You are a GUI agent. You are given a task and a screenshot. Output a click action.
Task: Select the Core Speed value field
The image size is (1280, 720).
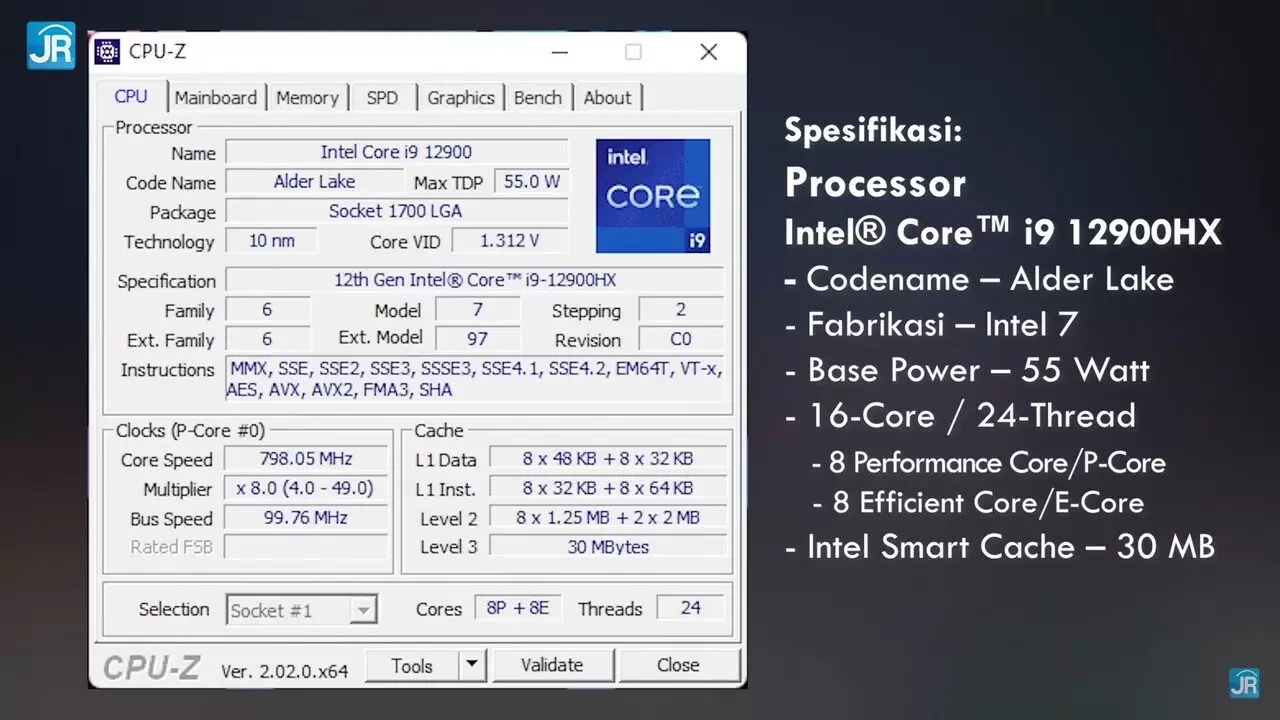(306, 460)
